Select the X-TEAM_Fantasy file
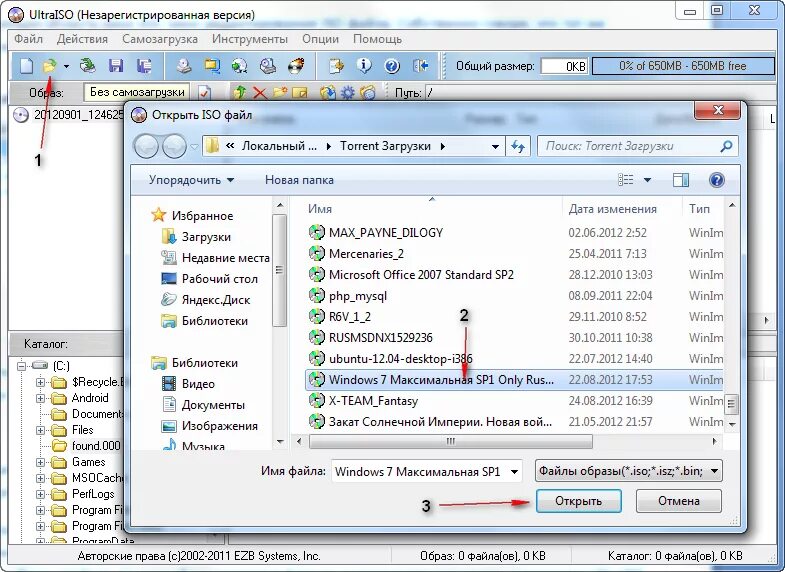The height and width of the screenshot is (572, 785). (x=373, y=401)
